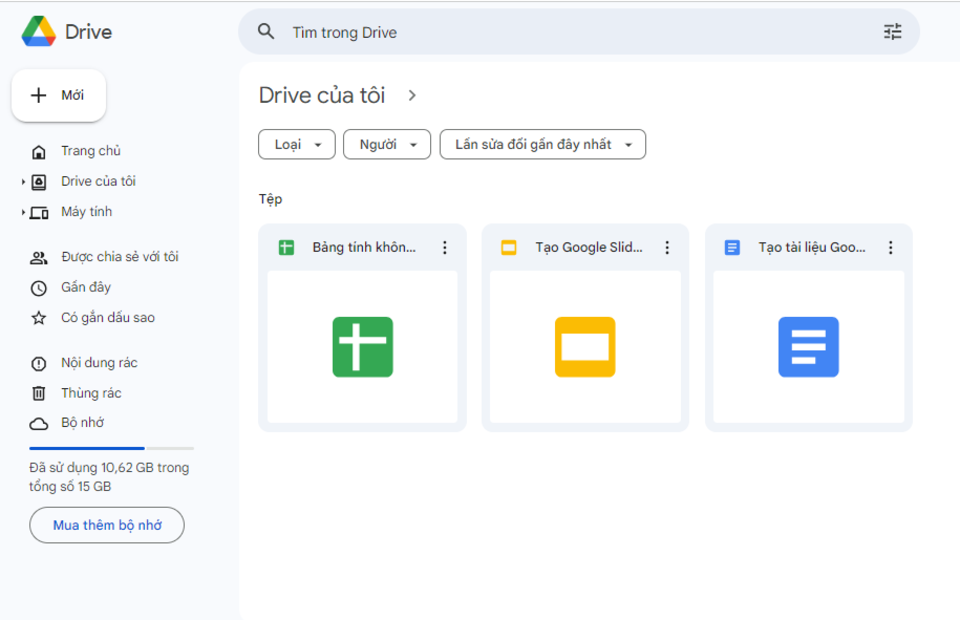Open Lần sửa đổi gần đây nhất dropdown
This screenshot has height=620, width=960.
[542, 145]
